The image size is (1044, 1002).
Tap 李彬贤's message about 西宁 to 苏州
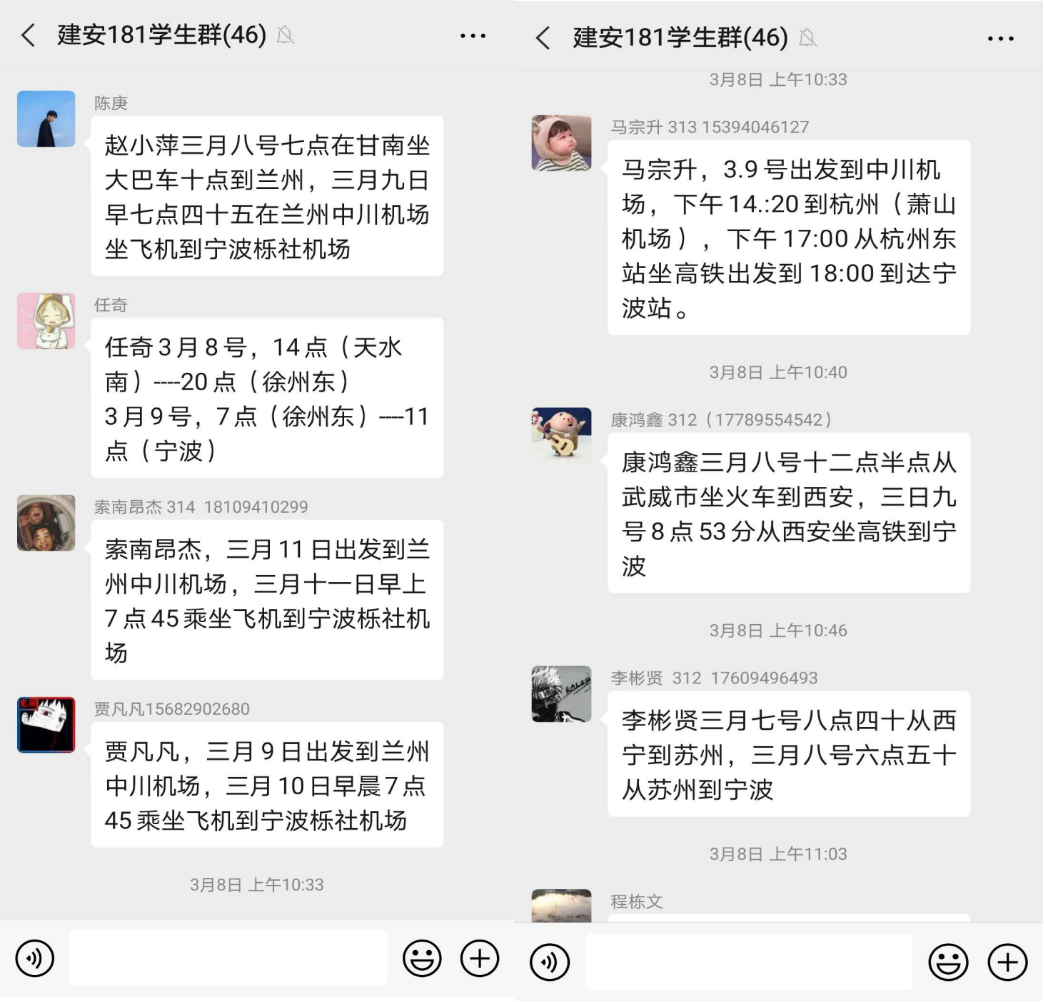click(788, 754)
